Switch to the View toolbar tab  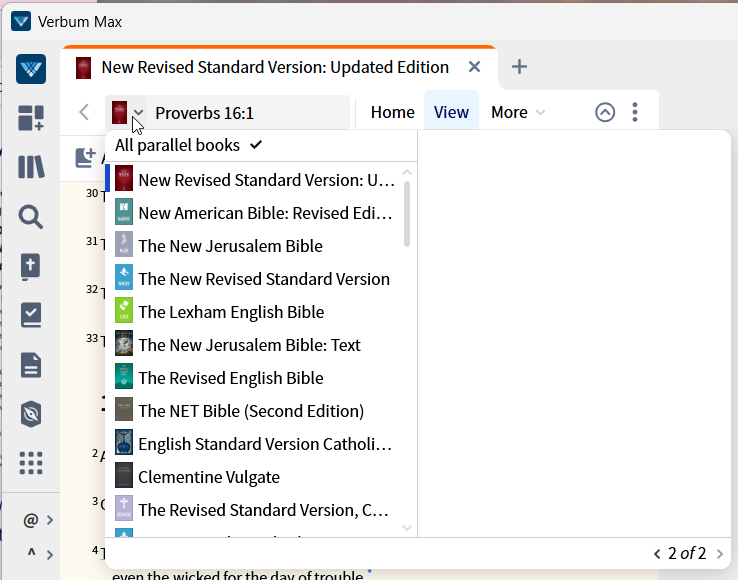point(451,112)
